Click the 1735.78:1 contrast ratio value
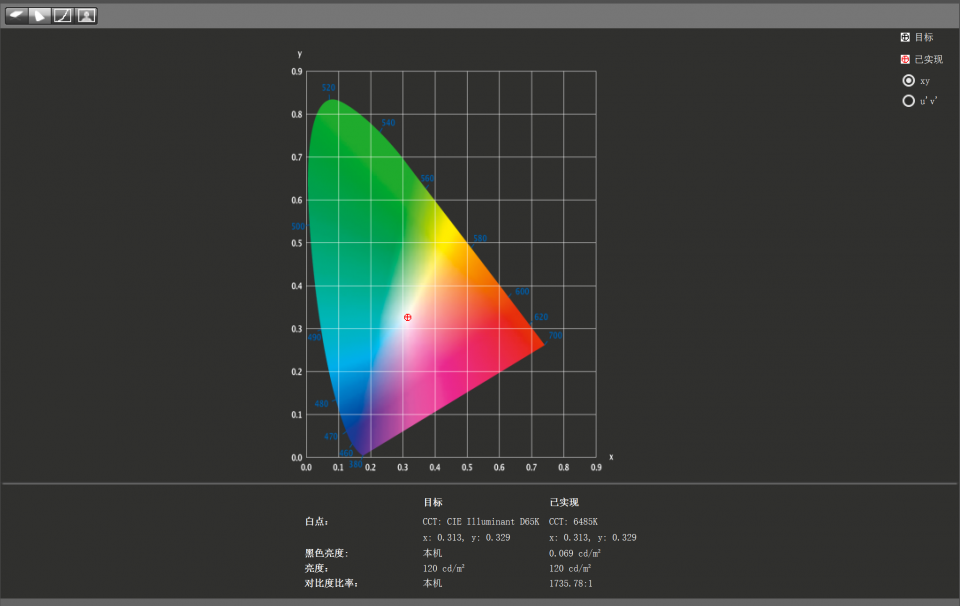Image resolution: width=960 pixels, height=606 pixels. tap(571, 583)
